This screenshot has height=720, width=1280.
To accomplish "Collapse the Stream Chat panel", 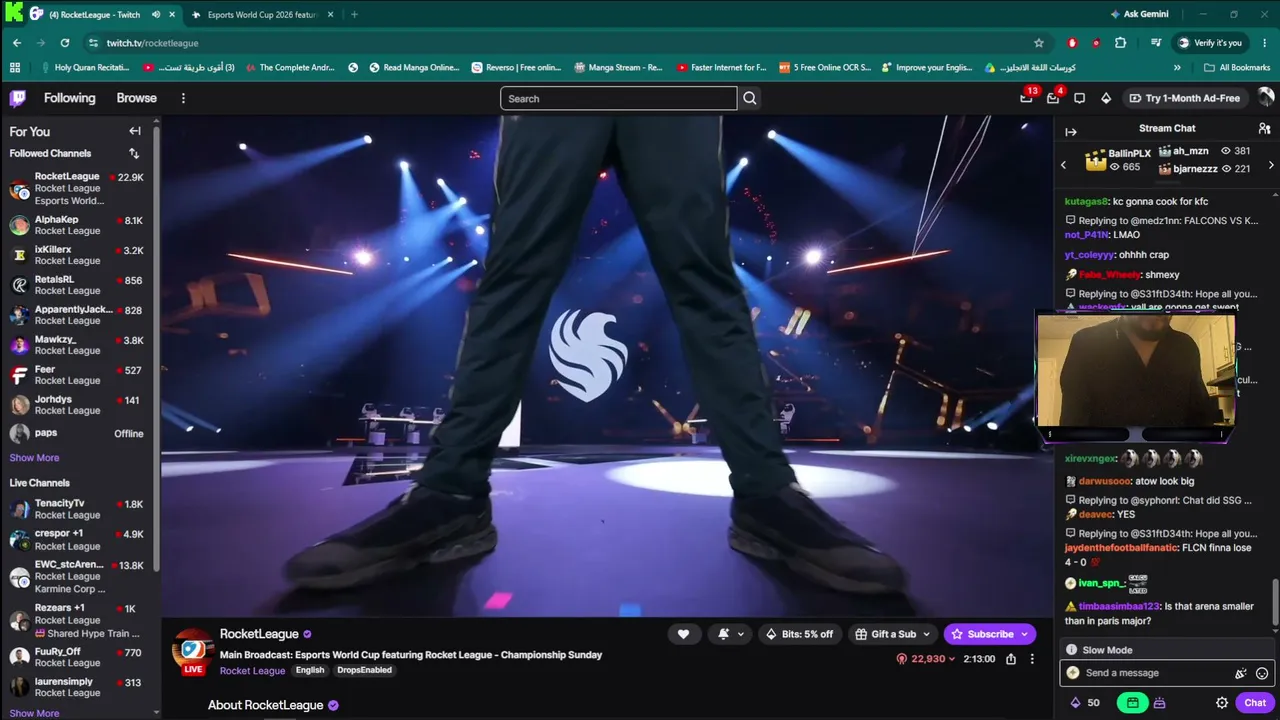I will click(1071, 131).
